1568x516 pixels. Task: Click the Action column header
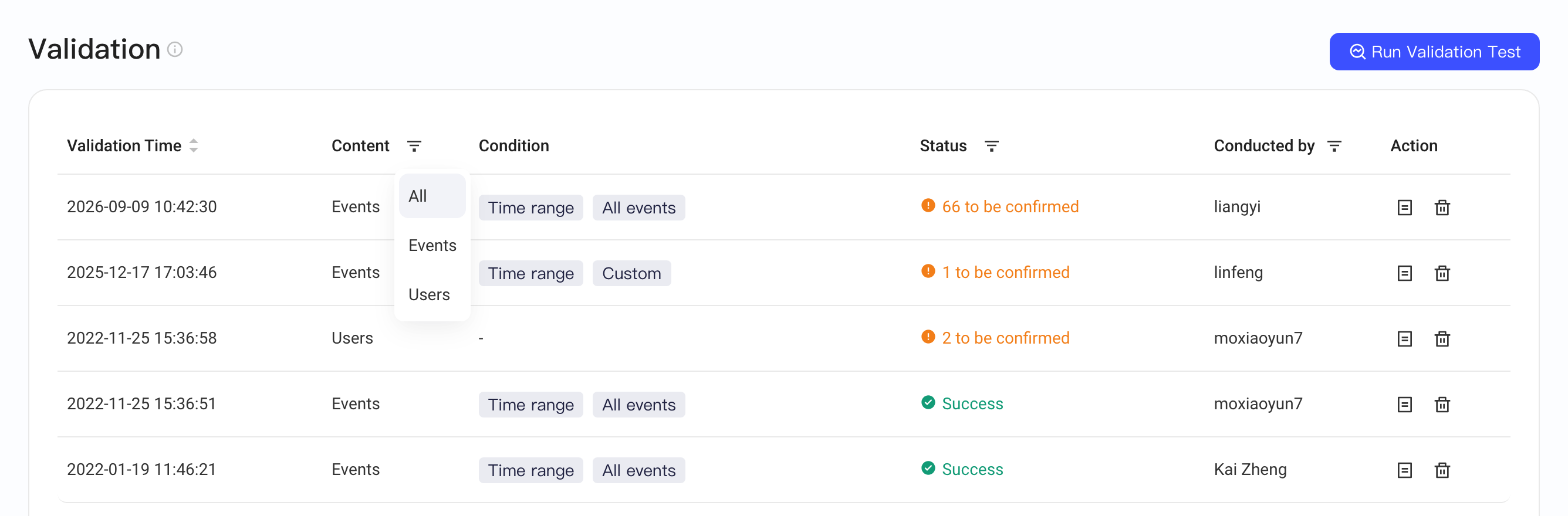click(x=1414, y=146)
